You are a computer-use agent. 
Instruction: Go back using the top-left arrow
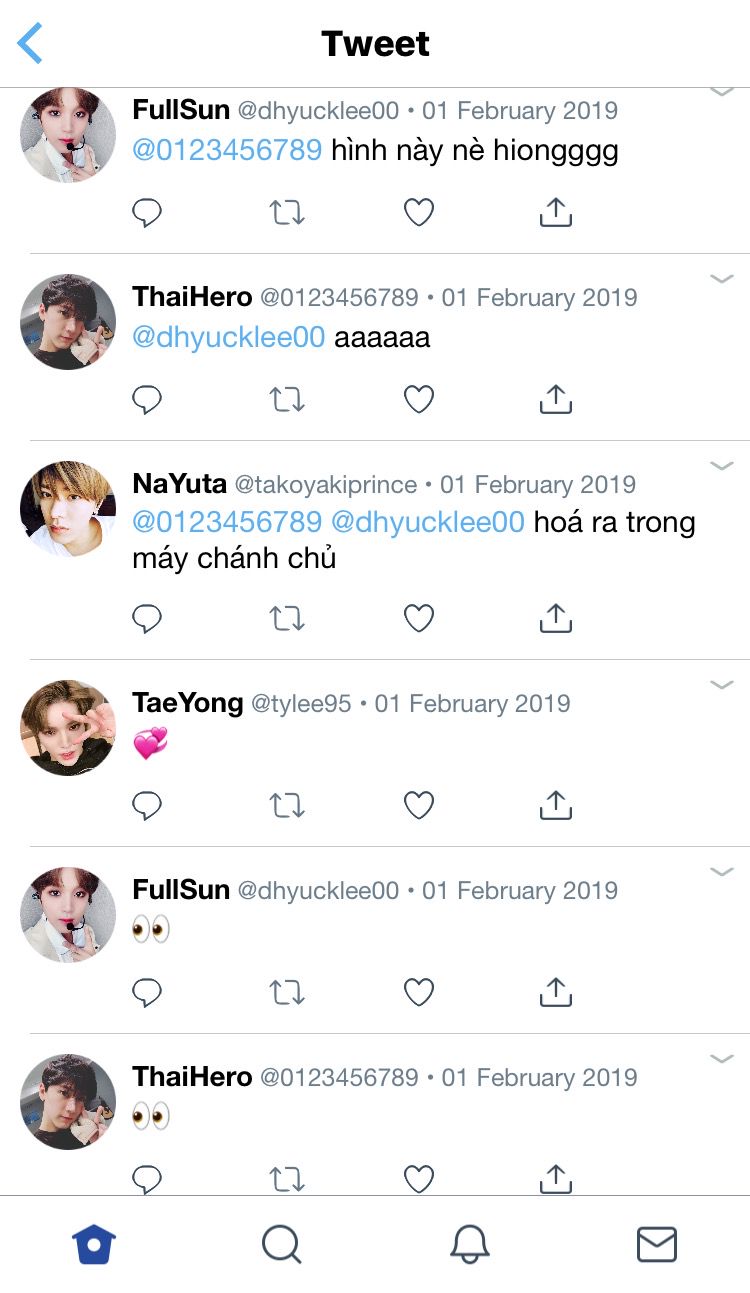pyautogui.click(x=31, y=44)
